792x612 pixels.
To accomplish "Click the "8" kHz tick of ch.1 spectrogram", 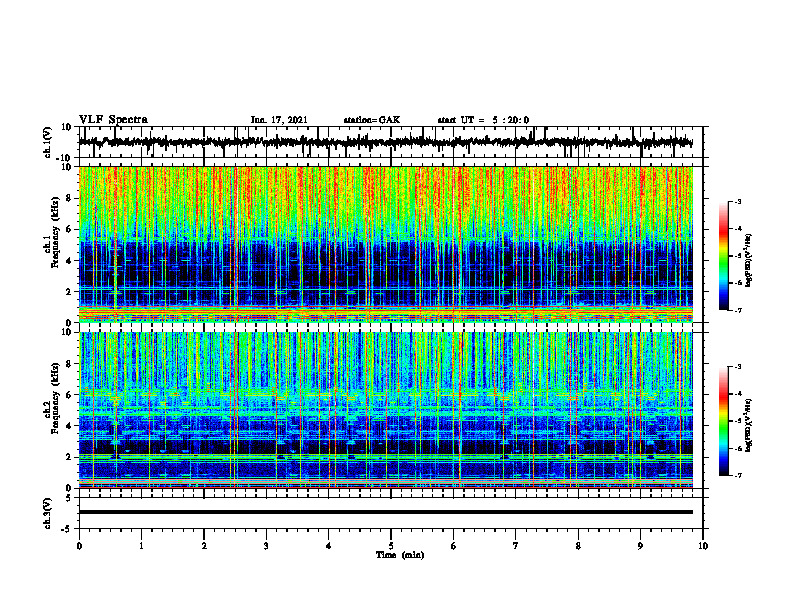I will pos(70,198).
